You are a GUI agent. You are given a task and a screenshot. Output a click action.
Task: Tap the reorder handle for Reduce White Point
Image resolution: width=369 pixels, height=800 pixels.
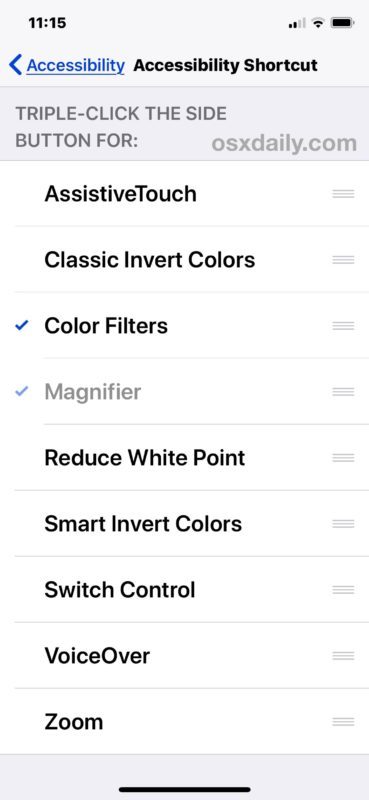pyautogui.click(x=343, y=458)
